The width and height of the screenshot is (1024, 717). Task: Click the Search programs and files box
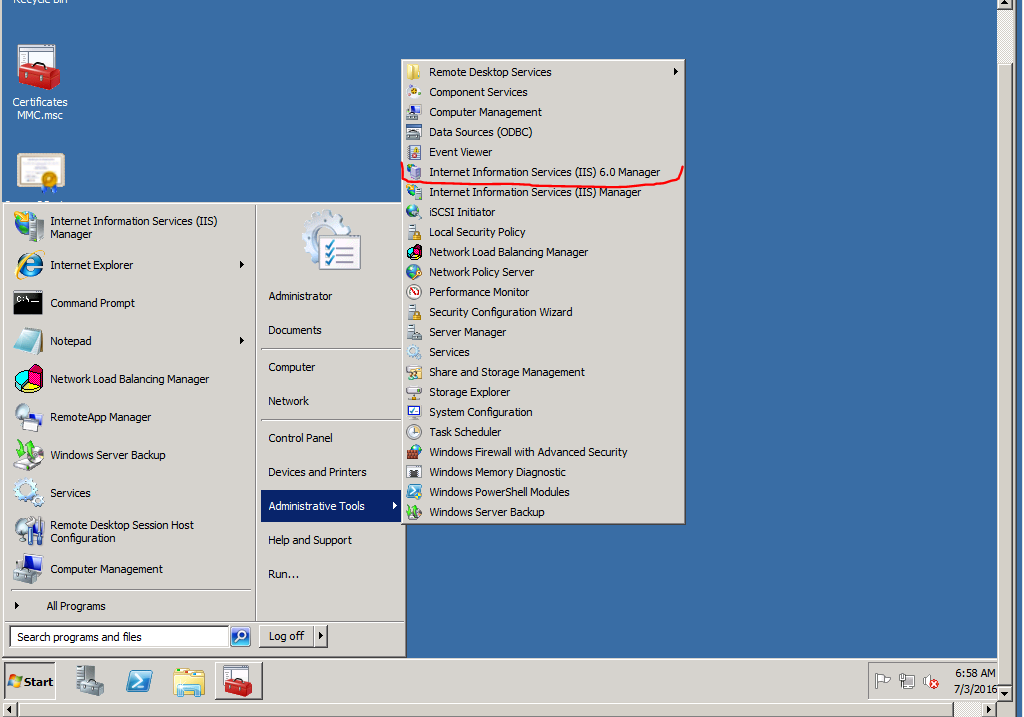click(119, 637)
